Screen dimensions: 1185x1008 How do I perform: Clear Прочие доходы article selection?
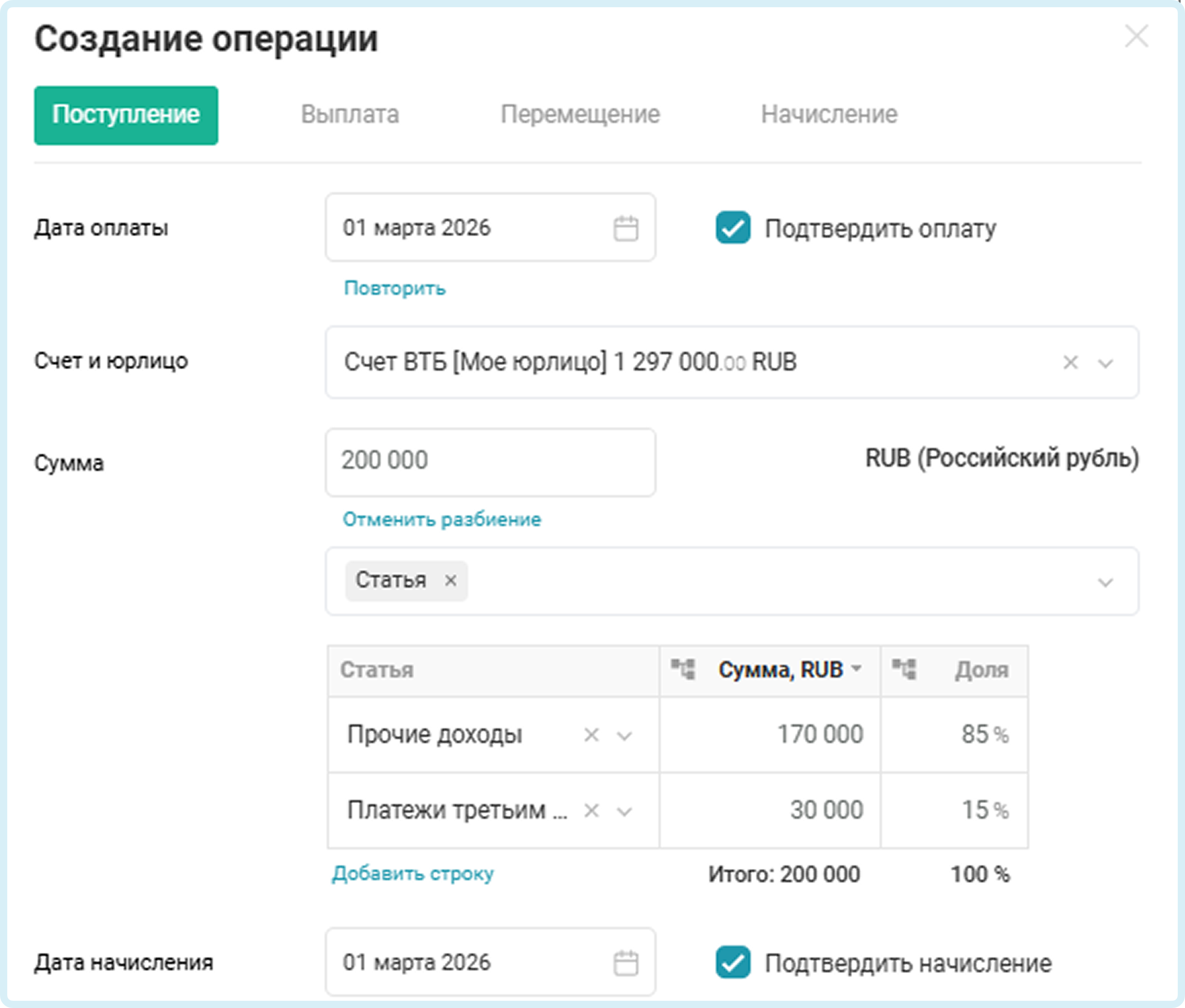click(x=591, y=735)
